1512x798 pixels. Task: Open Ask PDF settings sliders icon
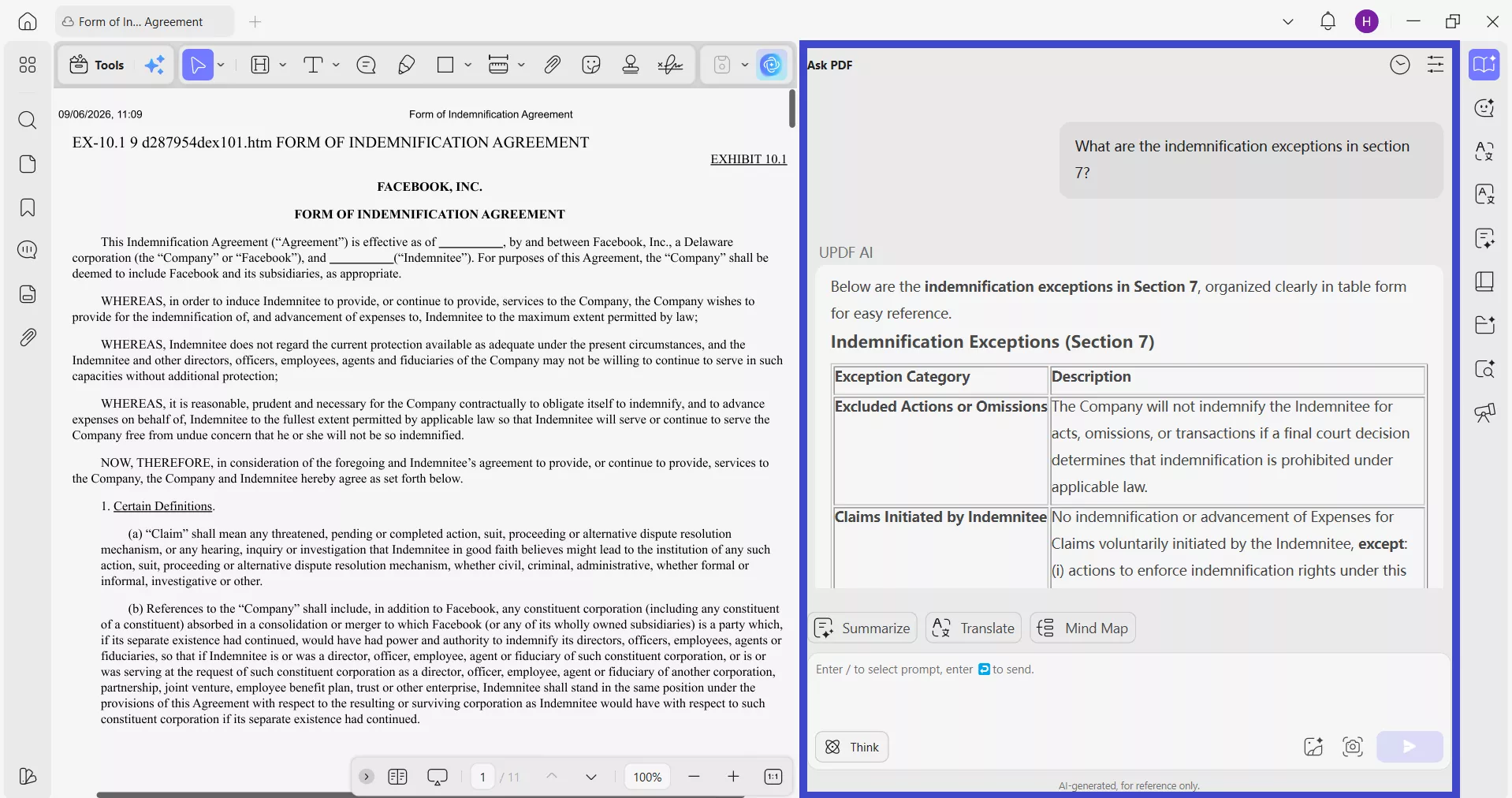1436,65
